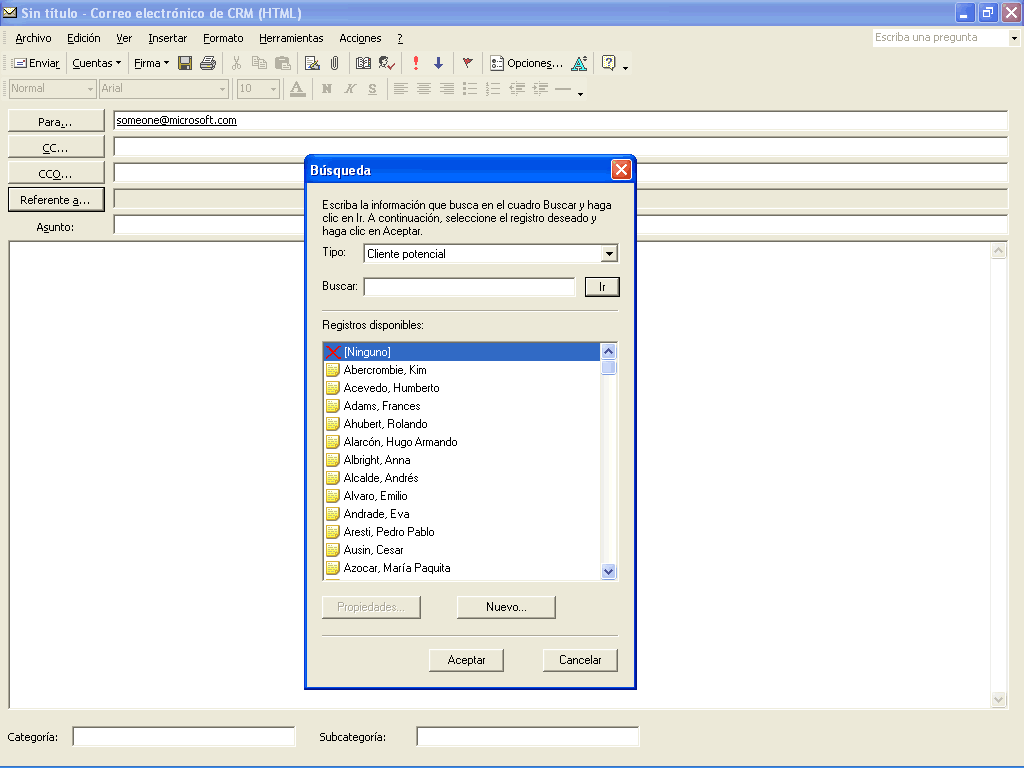This screenshot has width=1024, height=768.
Task: Click the CC... button
Action: coord(56,148)
